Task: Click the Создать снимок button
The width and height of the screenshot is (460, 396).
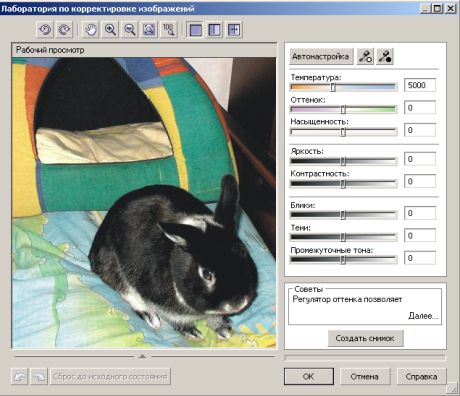Action: tap(365, 338)
